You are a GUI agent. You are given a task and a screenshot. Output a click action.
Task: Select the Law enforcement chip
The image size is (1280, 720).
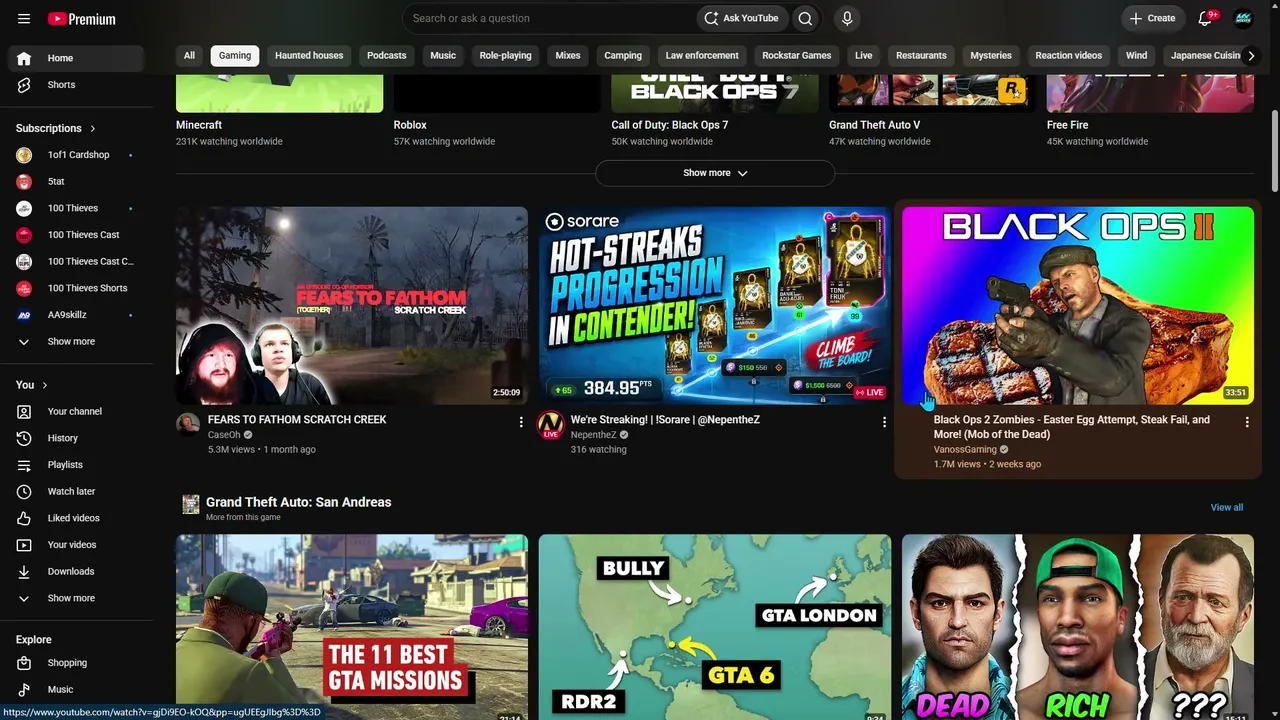(x=702, y=56)
